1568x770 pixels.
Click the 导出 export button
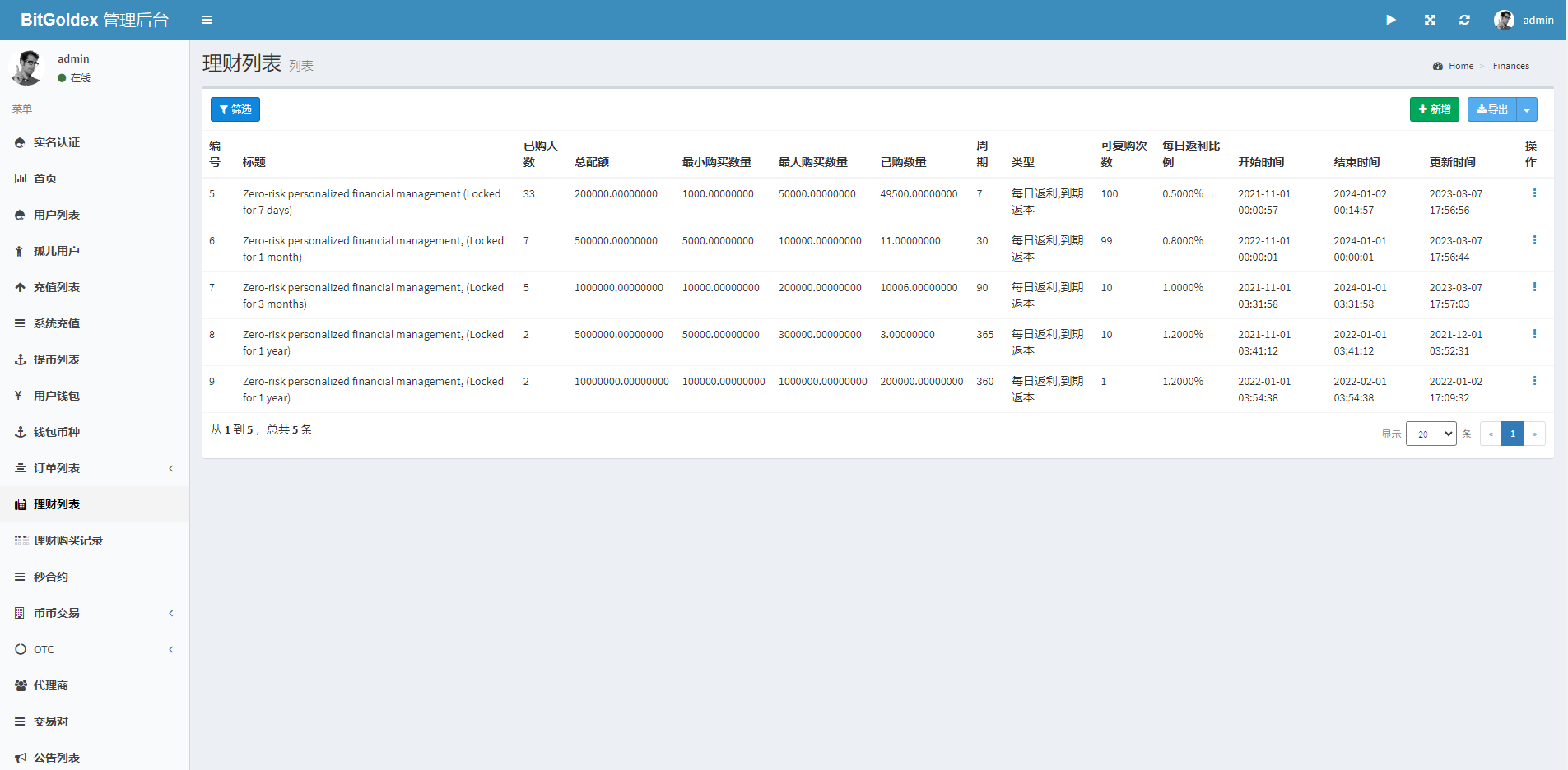pos(1491,109)
